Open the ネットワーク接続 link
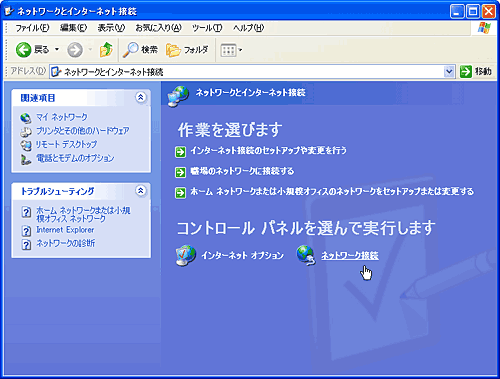The image size is (500, 379). point(350,255)
